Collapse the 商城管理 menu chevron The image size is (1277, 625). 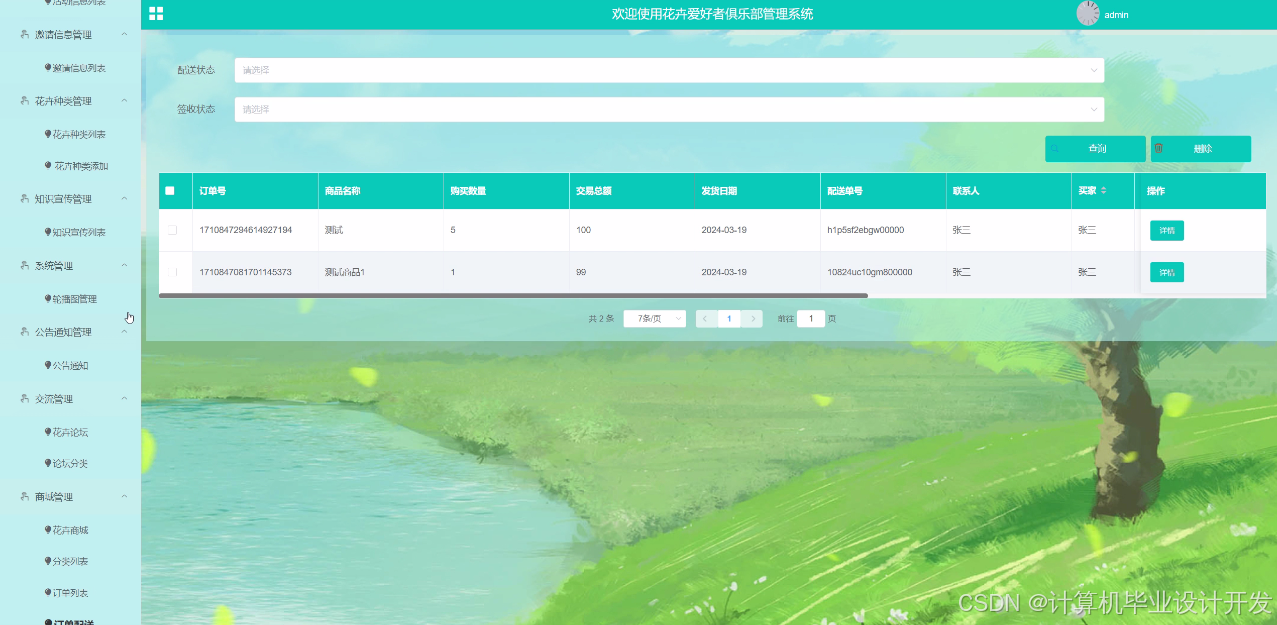click(124, 497)
